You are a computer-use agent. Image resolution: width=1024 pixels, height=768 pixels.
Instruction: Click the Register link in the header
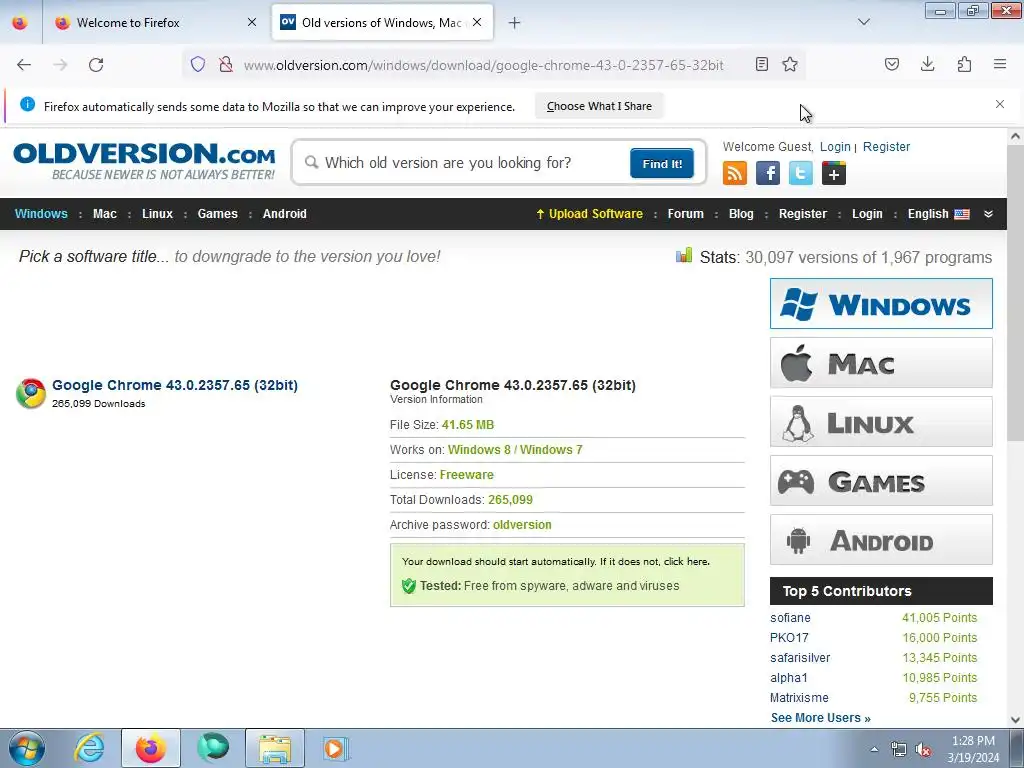tap(886, 147)
